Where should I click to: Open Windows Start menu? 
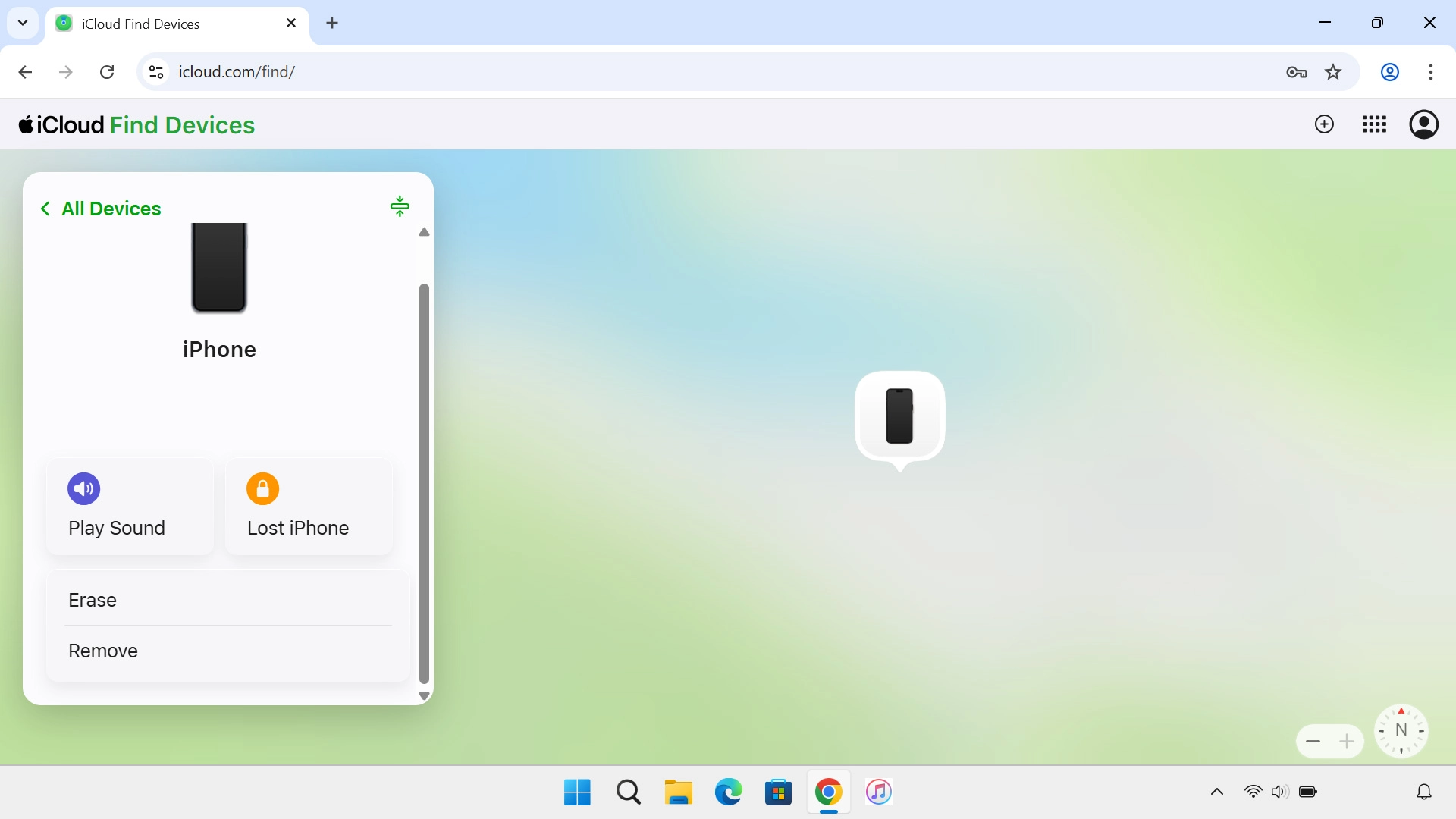[577, 792]
